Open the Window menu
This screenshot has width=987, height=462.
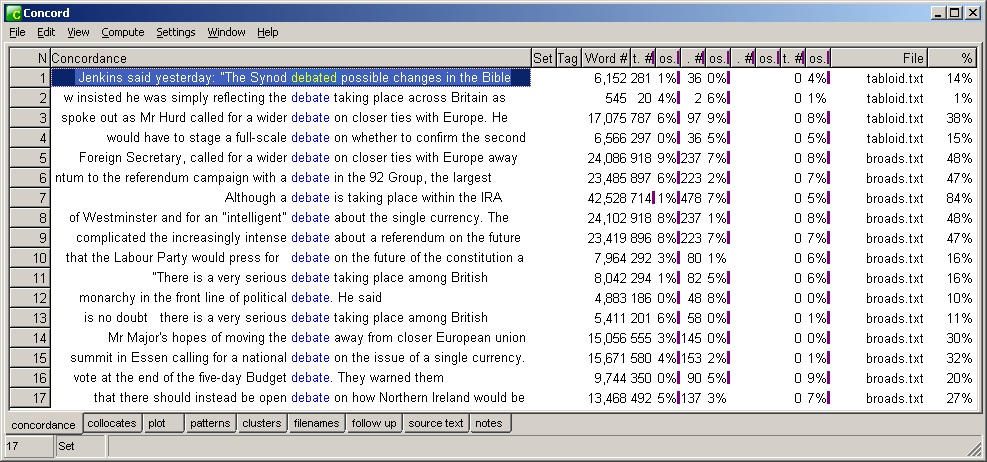coord(226,32)
